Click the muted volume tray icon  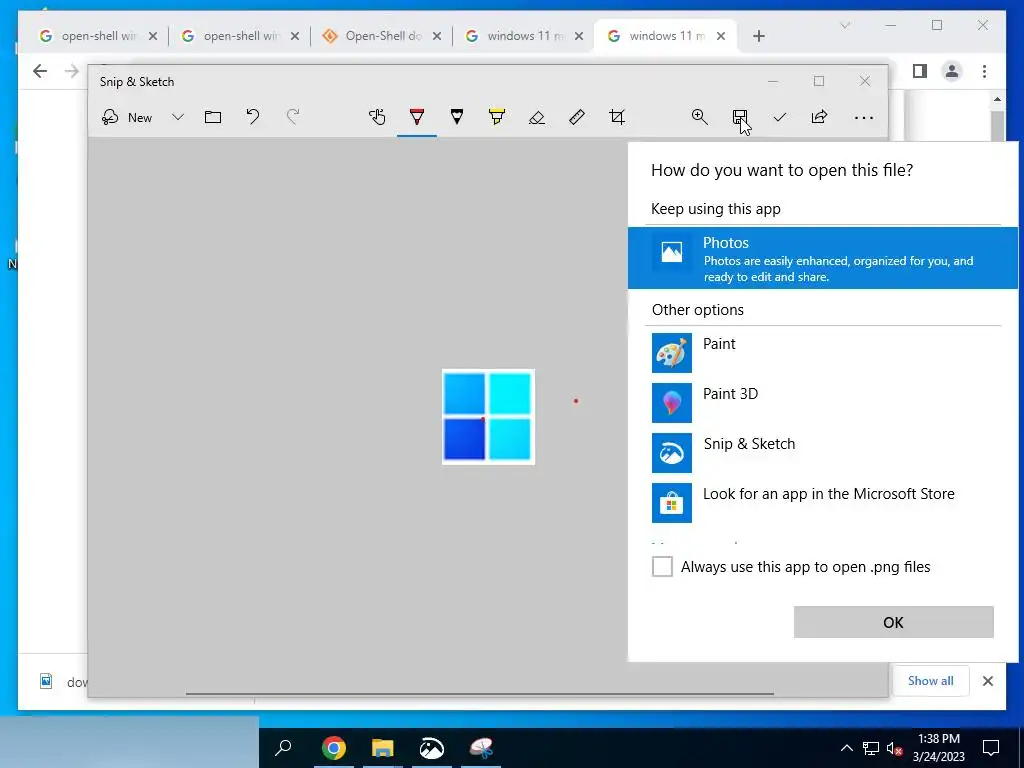click(895, 748)
